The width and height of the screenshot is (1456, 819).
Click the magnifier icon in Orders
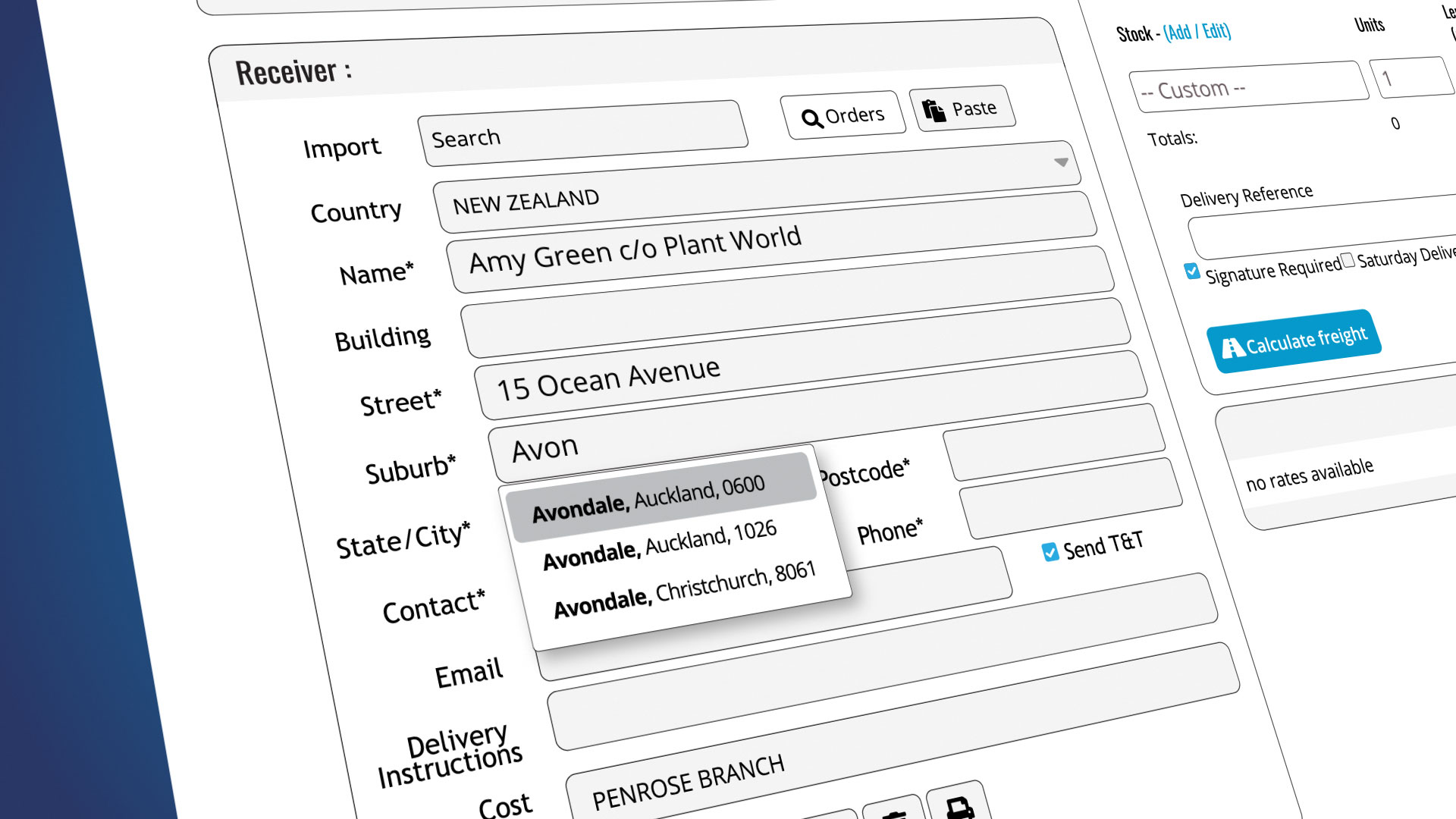point(812,118)
